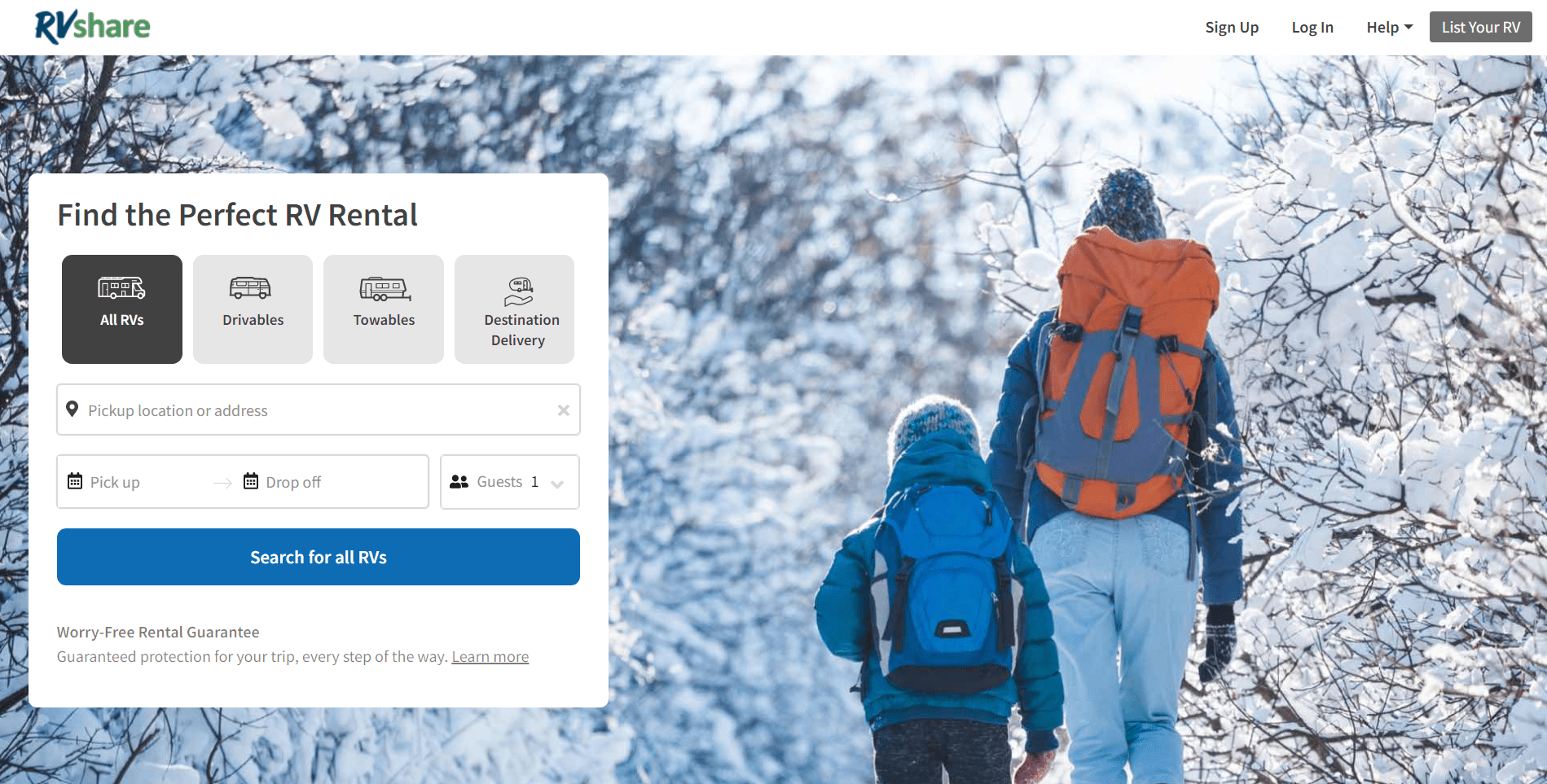
Task: Focus the Pickup location or address field
Action: 319,410
